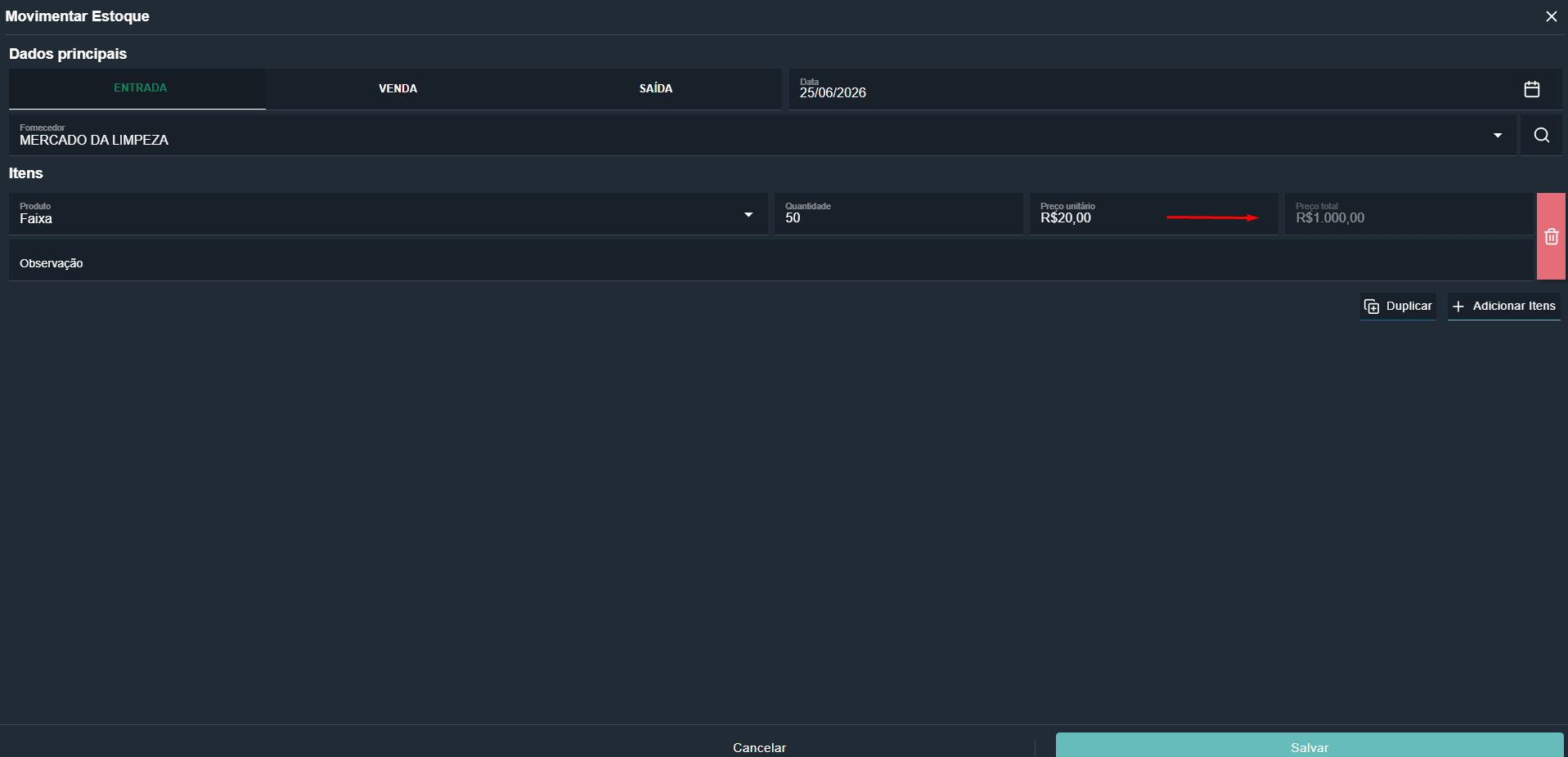Delete the Faixa item with trash icon
The image size is (1568, 757).
[1551, 236]
